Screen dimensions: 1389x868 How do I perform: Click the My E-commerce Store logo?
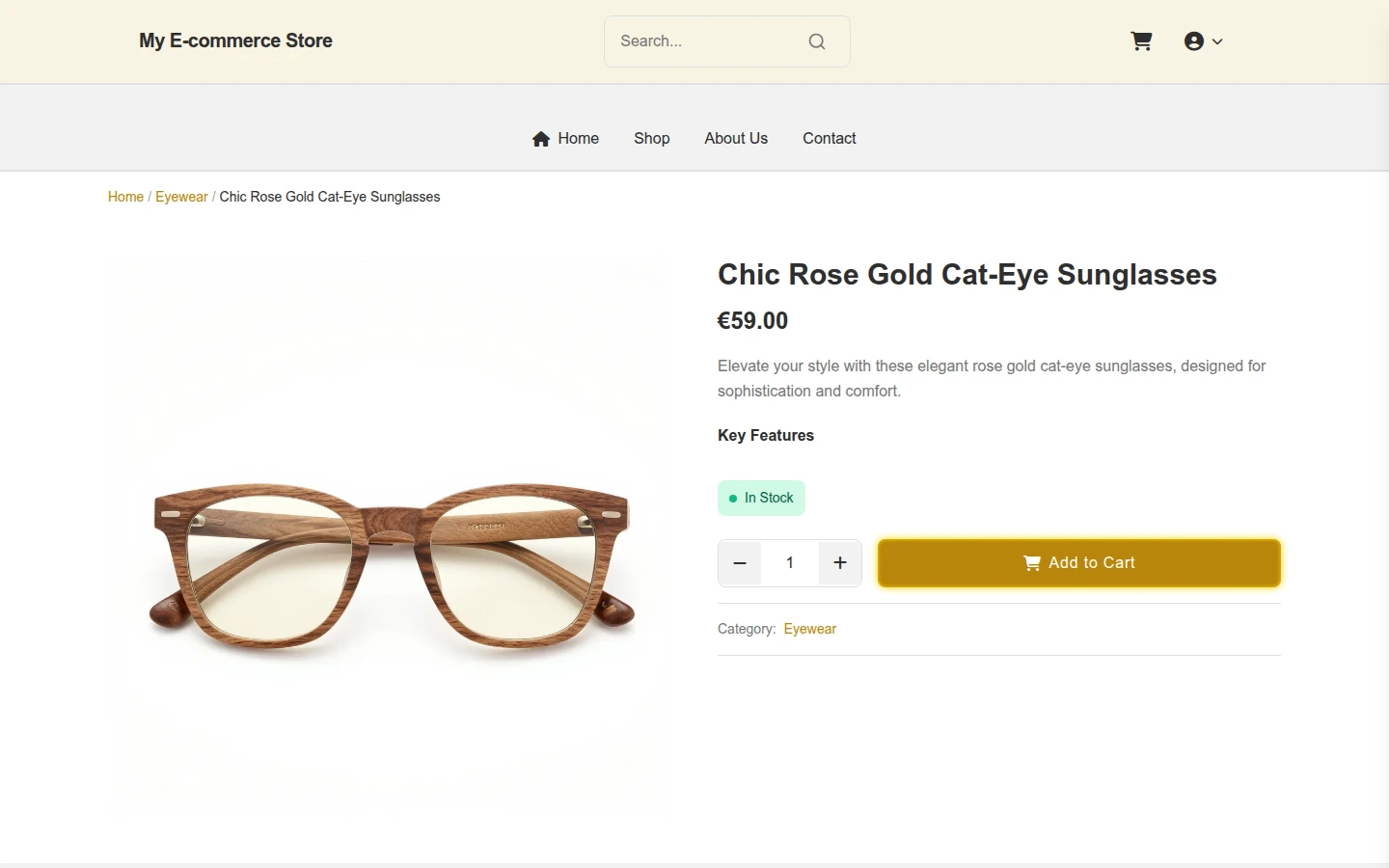click(235, 41)
